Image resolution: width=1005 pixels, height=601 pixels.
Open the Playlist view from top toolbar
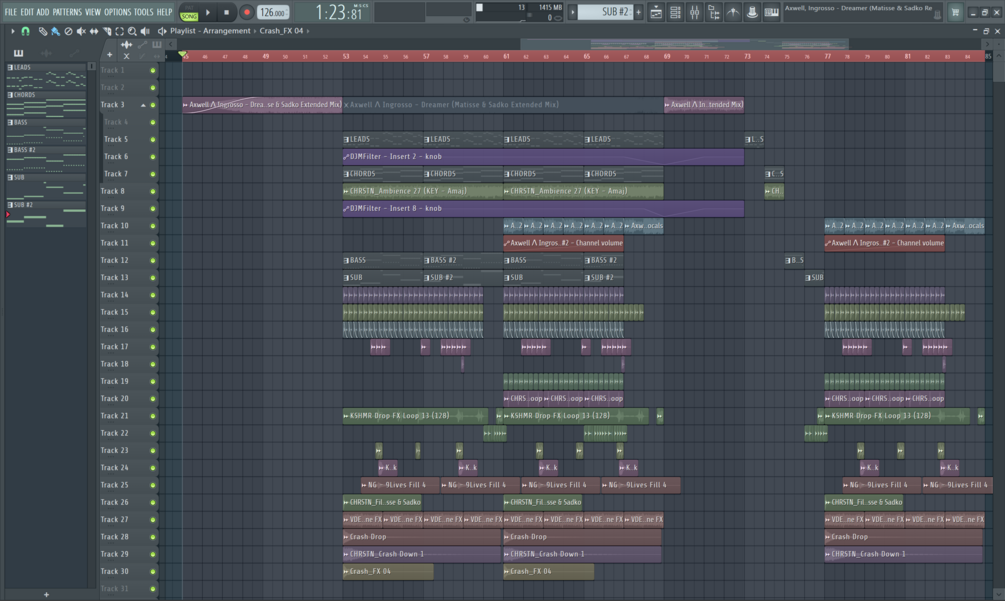click(x=656, y=12)
